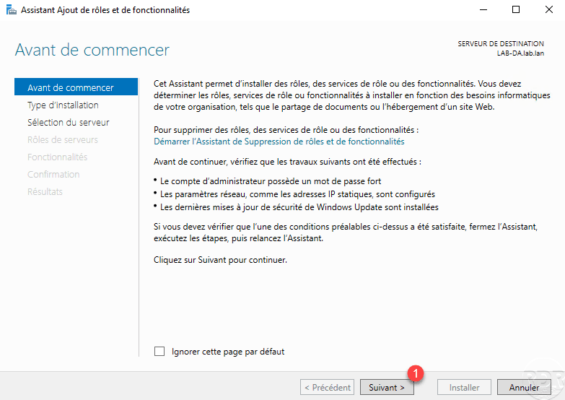The width and height of the screenshot is (565, 400).
Task: Select the Résultats step
Action: click(45, 192)
